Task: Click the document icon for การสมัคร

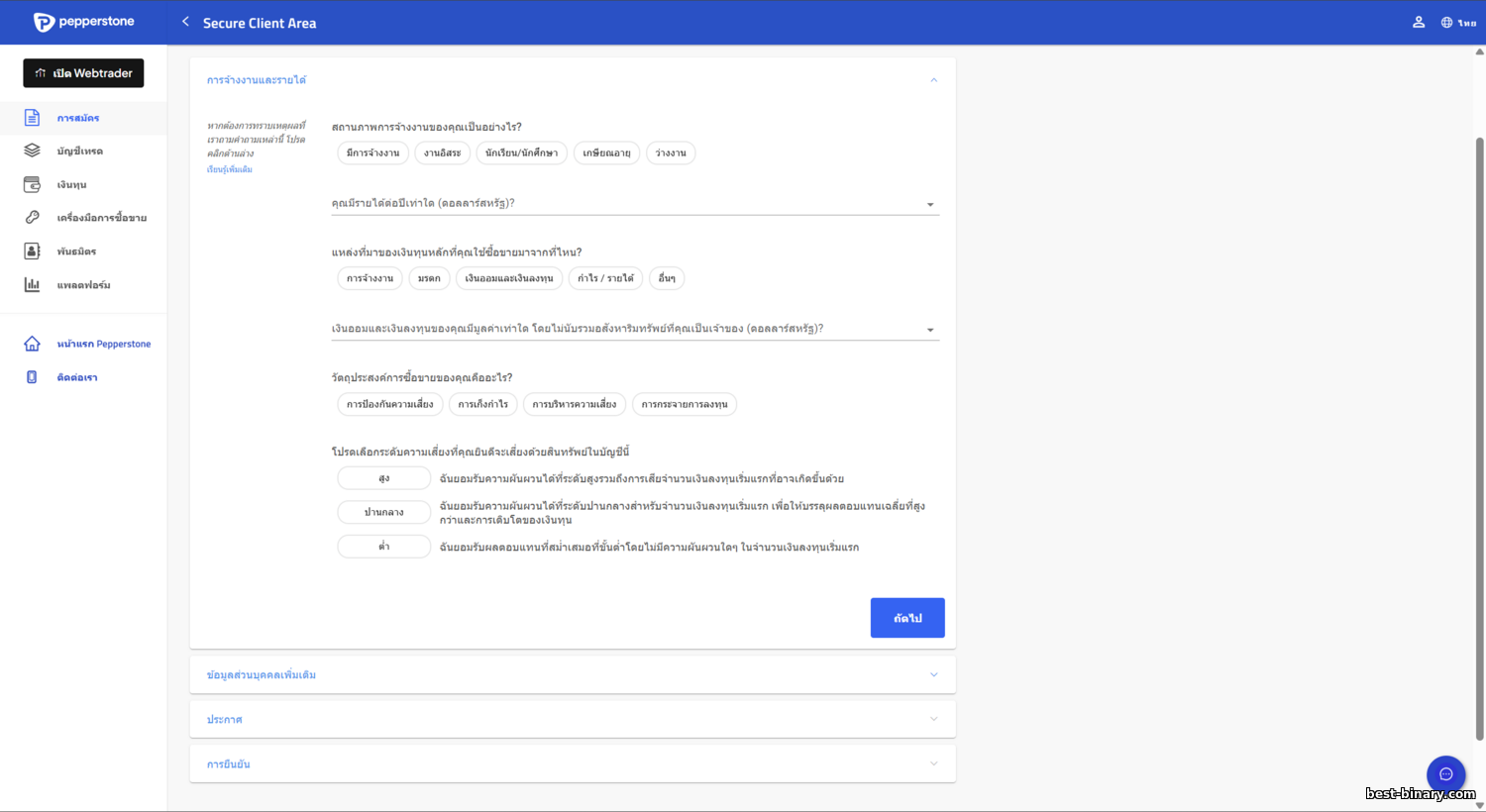Action: tap(32, 118)
